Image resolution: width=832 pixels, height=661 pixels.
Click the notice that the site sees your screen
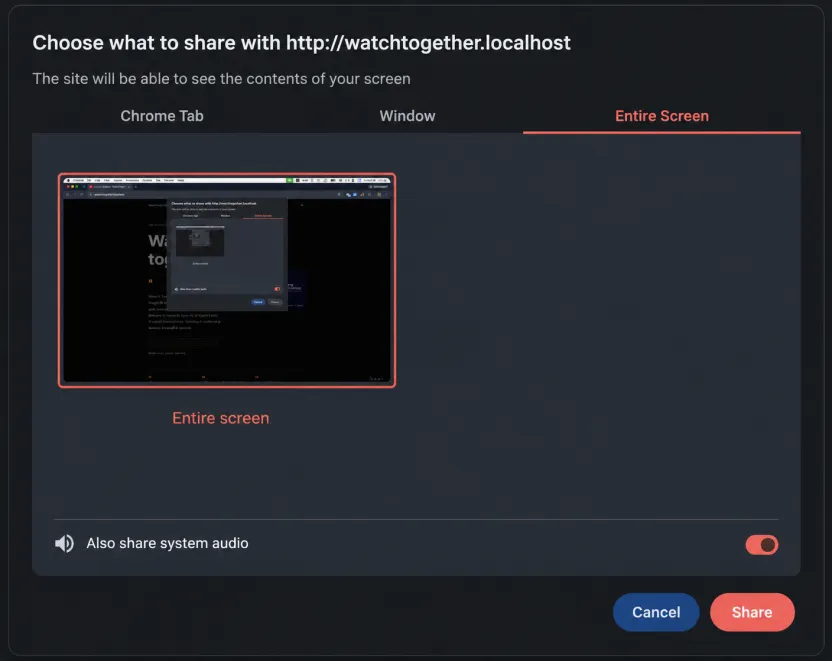point(221,79)
